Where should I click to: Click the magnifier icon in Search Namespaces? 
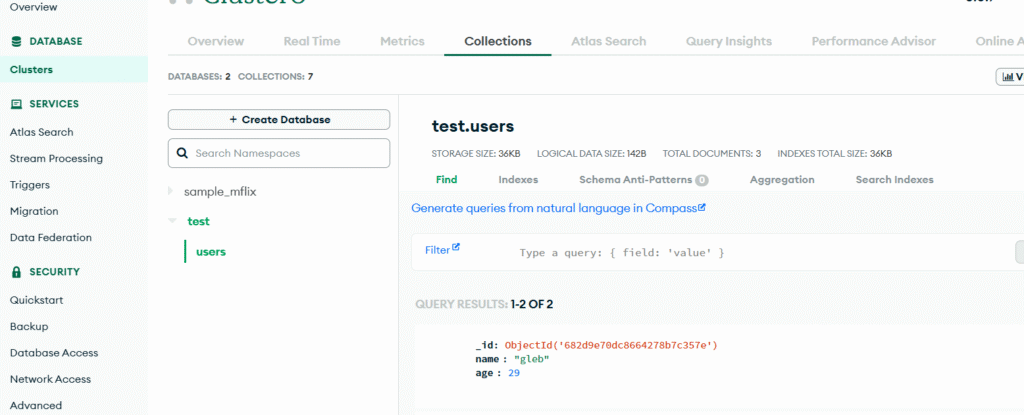click(182, 154)
